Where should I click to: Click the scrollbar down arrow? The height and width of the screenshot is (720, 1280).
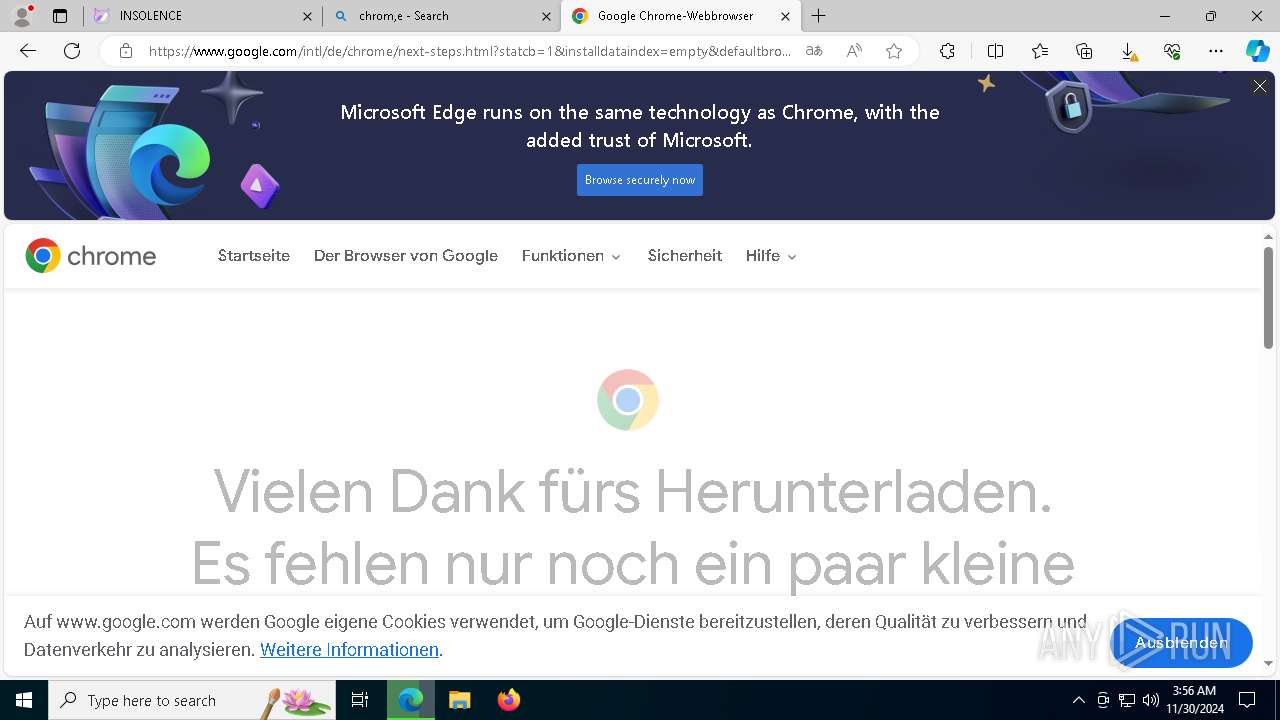point(1268,663)
